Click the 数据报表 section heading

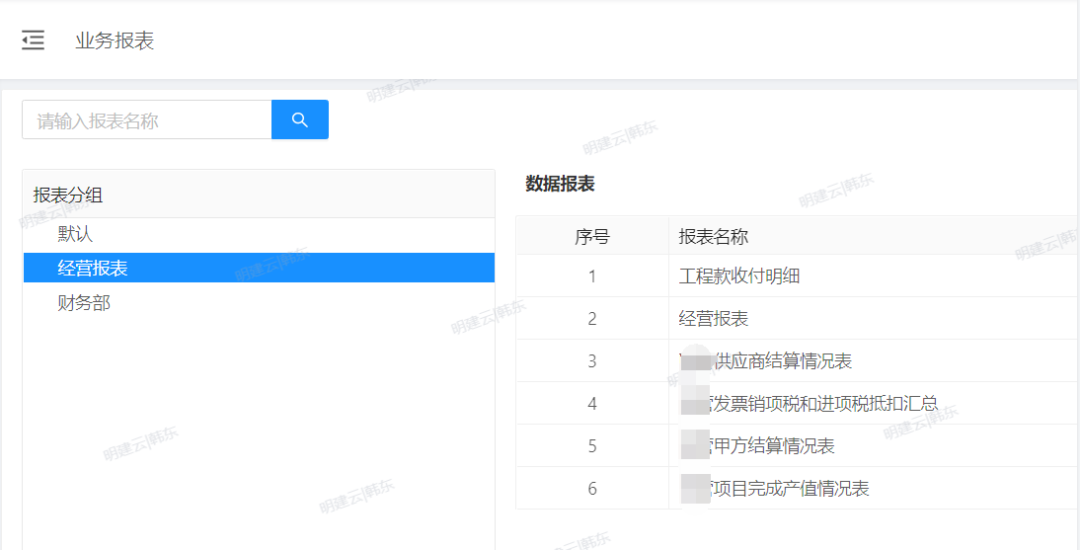tap(560, 184)
